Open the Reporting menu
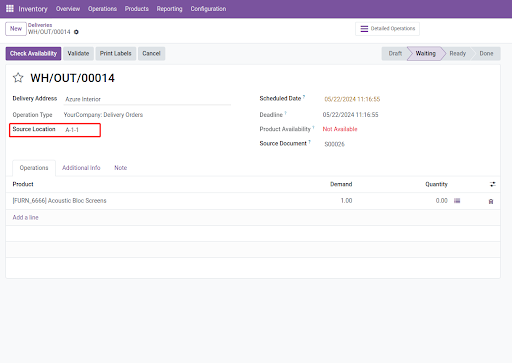 tap(169, 9)
